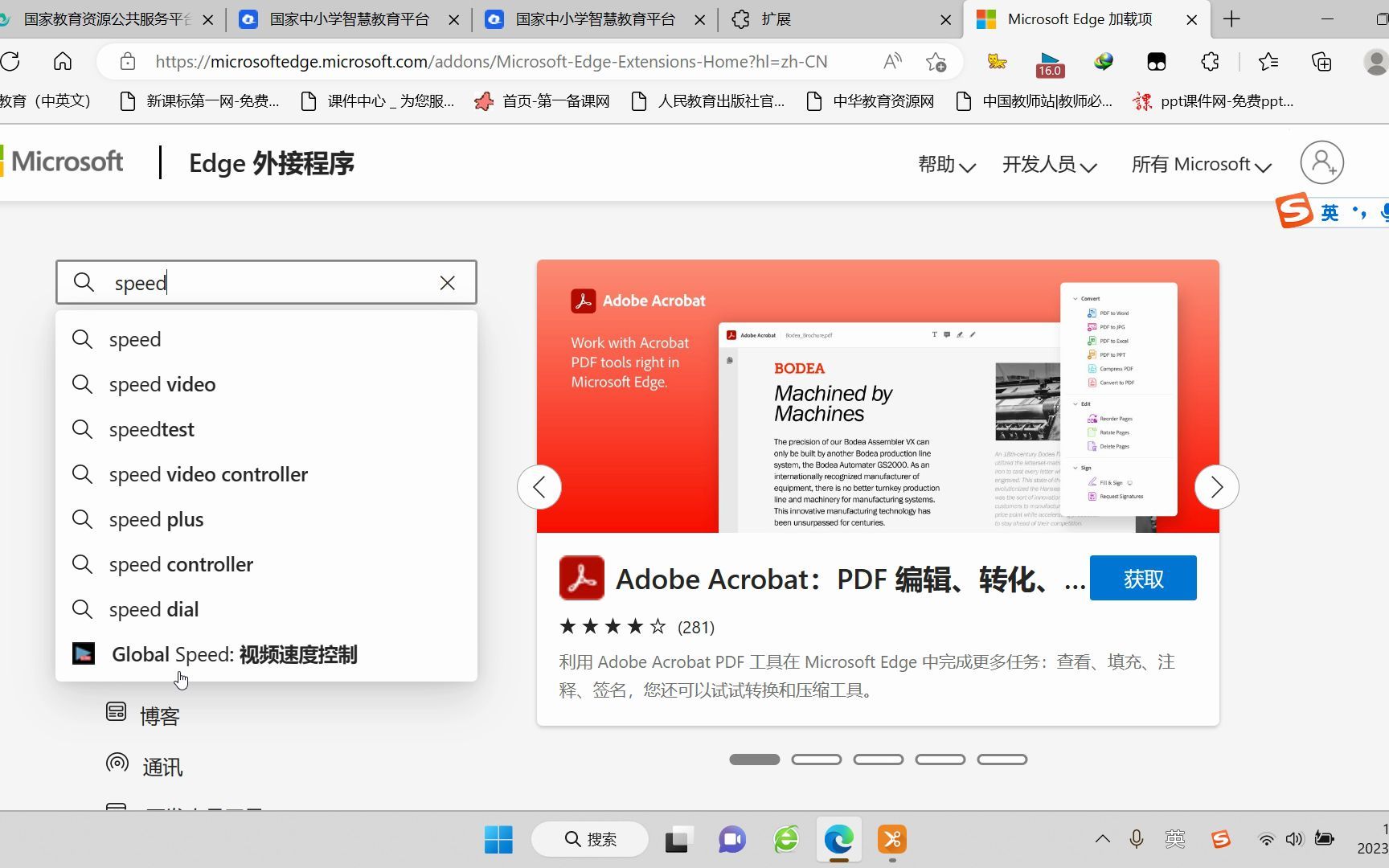Jump to third carousel indicator
The width and height of the screenshot is (1389, 868).
(878, 759)
